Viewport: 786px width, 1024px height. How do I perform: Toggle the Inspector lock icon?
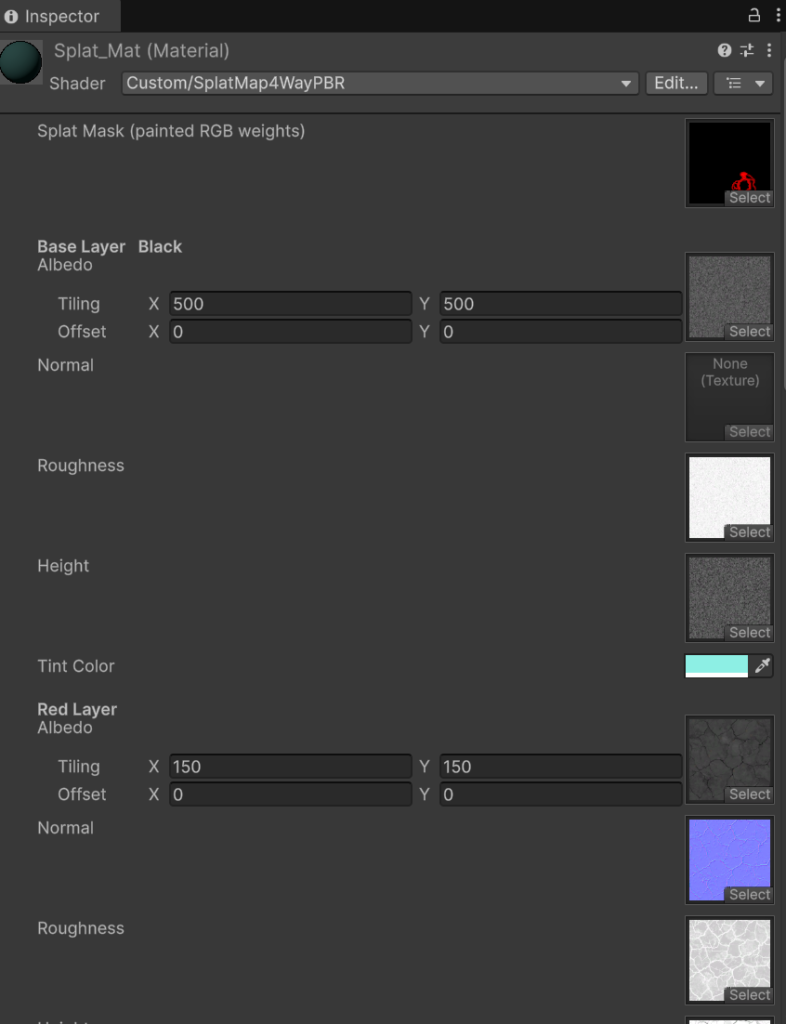[754, 16]
